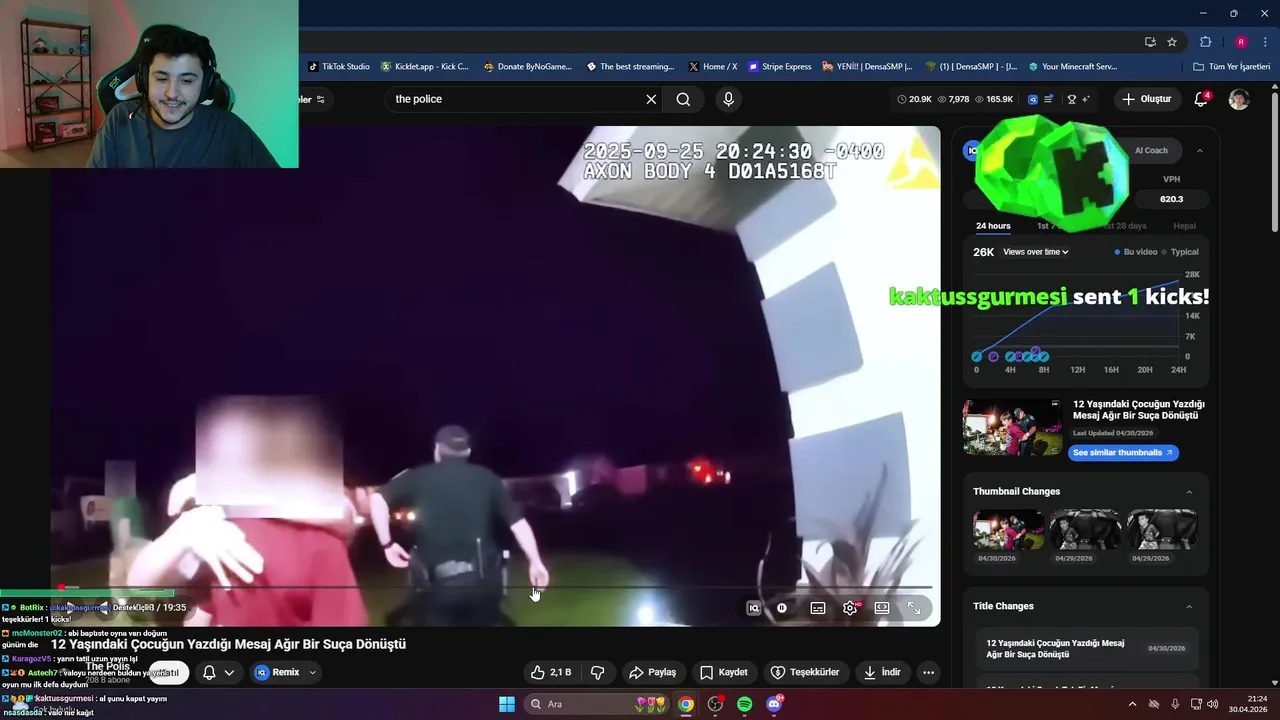Click the Kaydet save button

[724, 672]
